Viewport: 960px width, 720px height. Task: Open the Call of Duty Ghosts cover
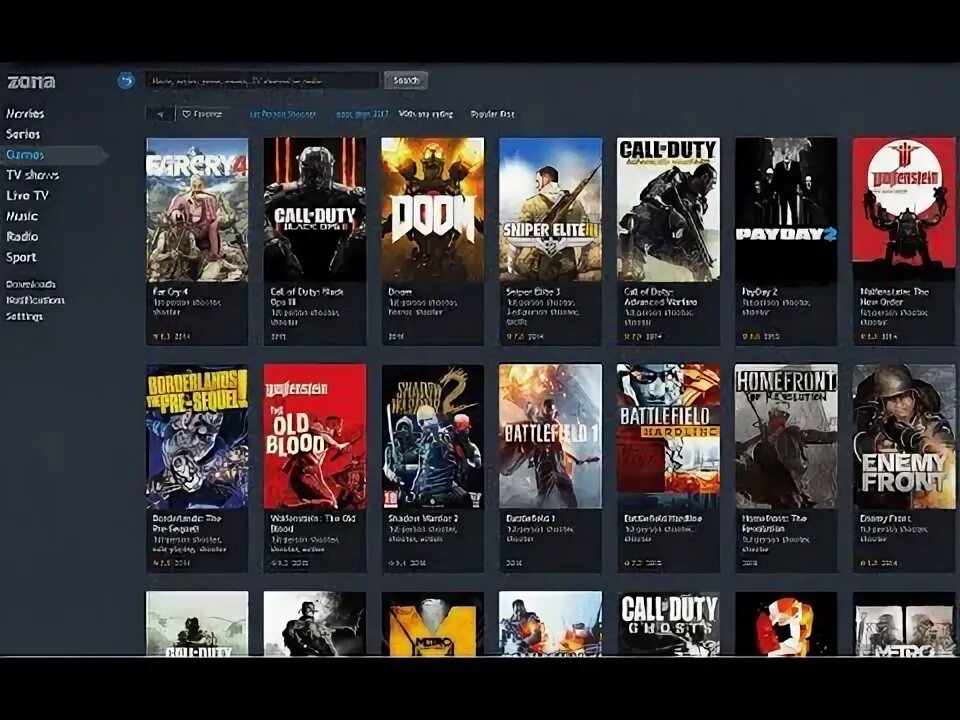point(668,624)
